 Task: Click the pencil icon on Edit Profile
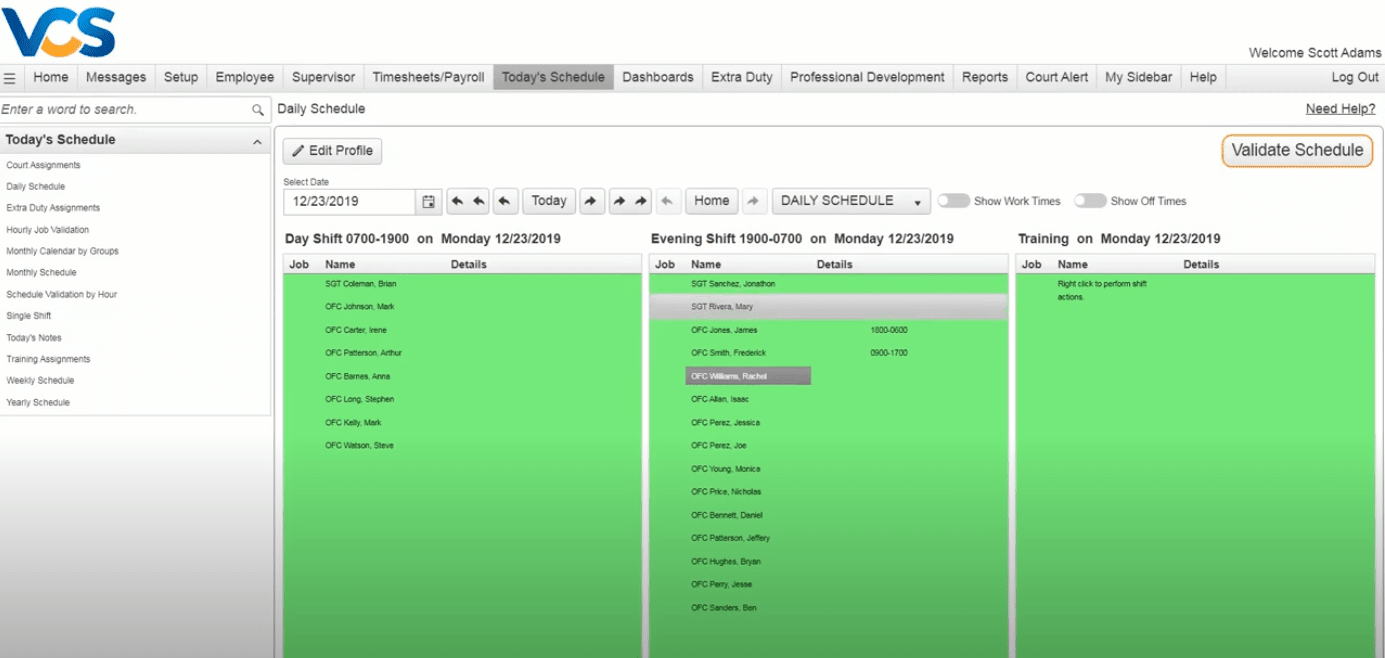pyautogui.click(x=298, y=150)
